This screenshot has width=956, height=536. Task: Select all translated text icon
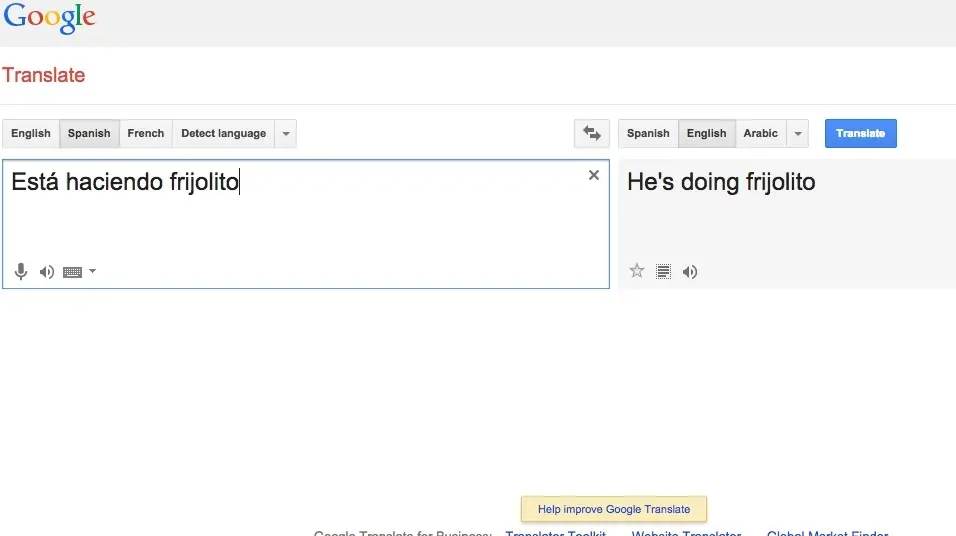coord(663,271)
